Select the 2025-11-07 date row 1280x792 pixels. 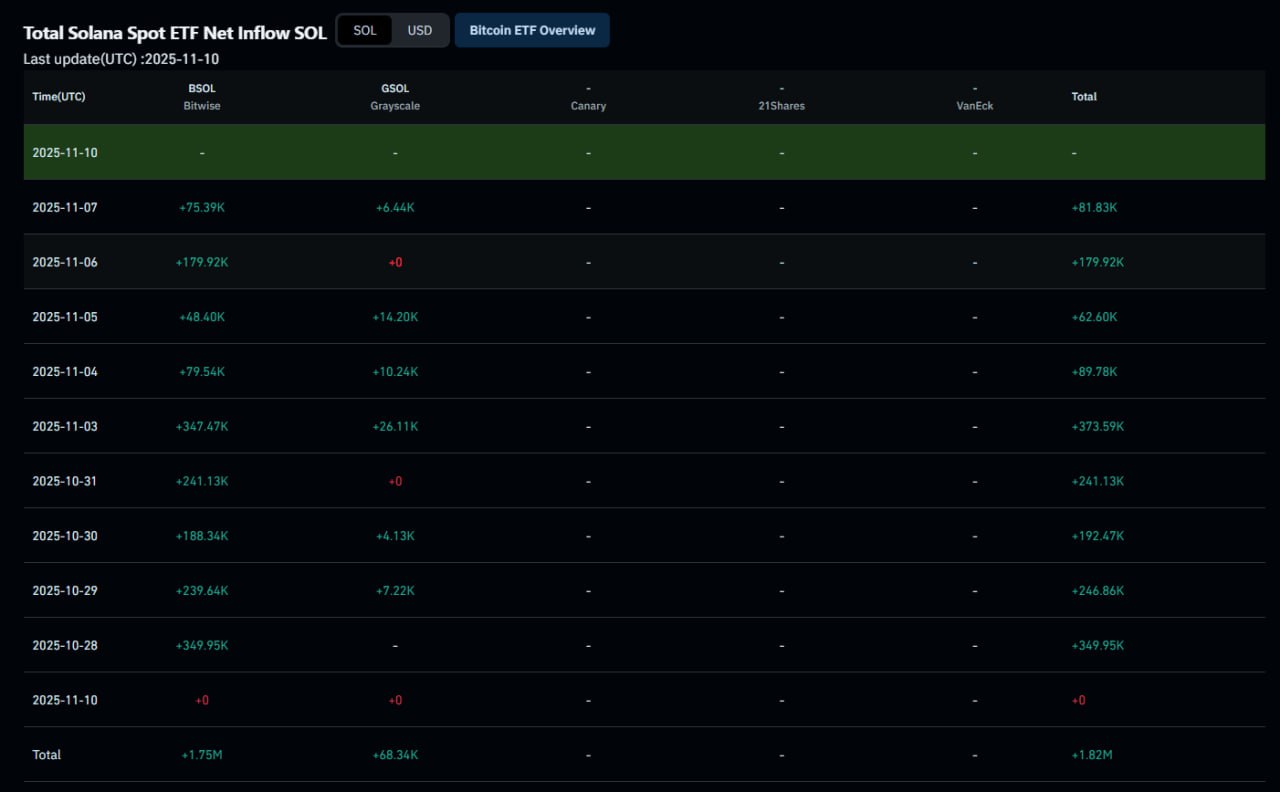pos(65,207)
